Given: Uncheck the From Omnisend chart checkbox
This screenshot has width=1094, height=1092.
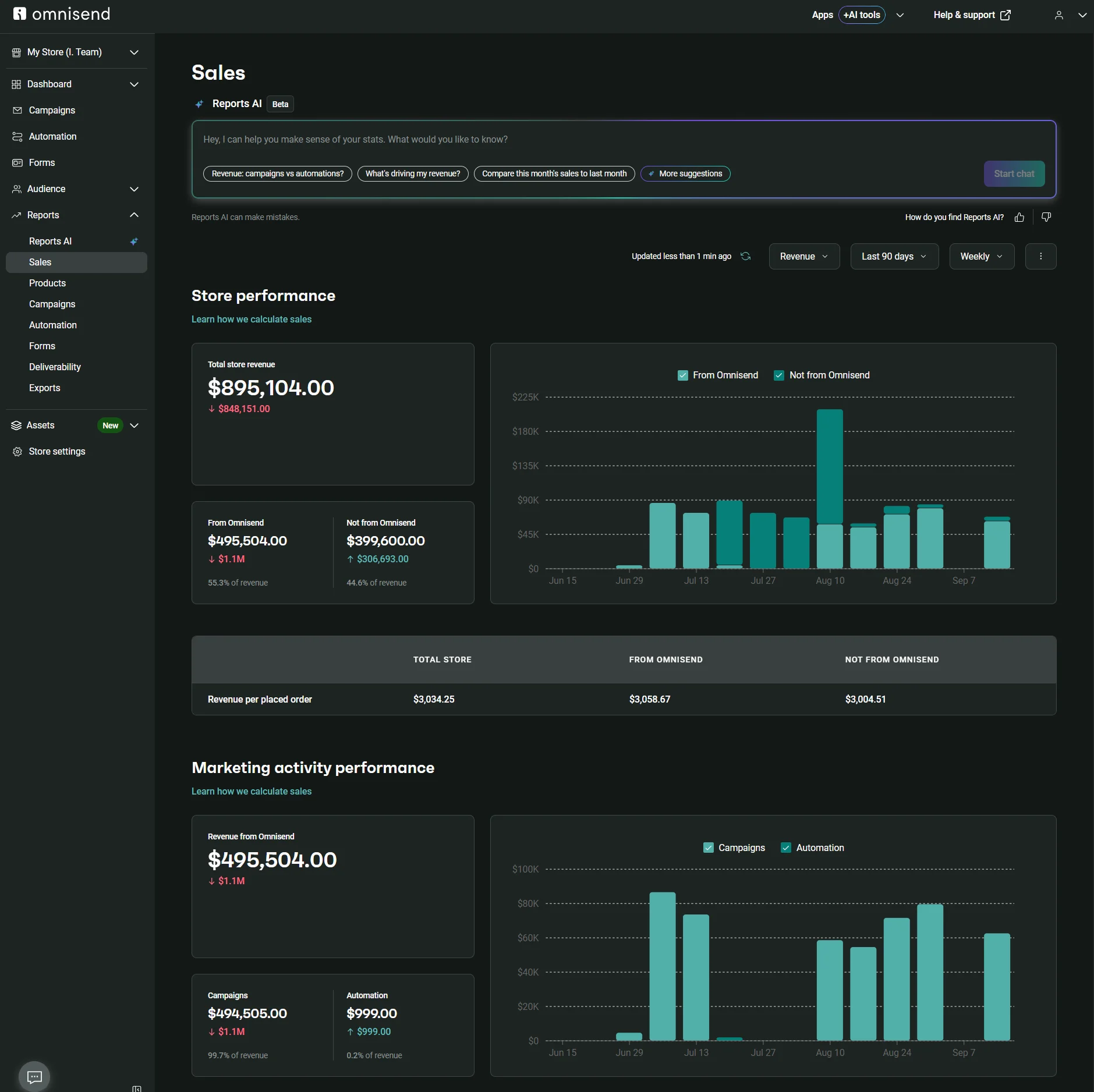Looking at the screenshot, I should (x=683, y=375).
